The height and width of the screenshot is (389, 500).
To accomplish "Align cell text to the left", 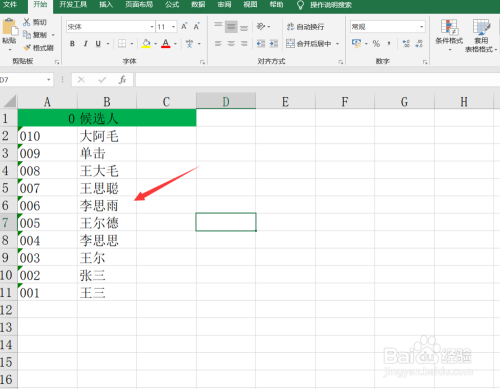I will click(x=218, y=43).
